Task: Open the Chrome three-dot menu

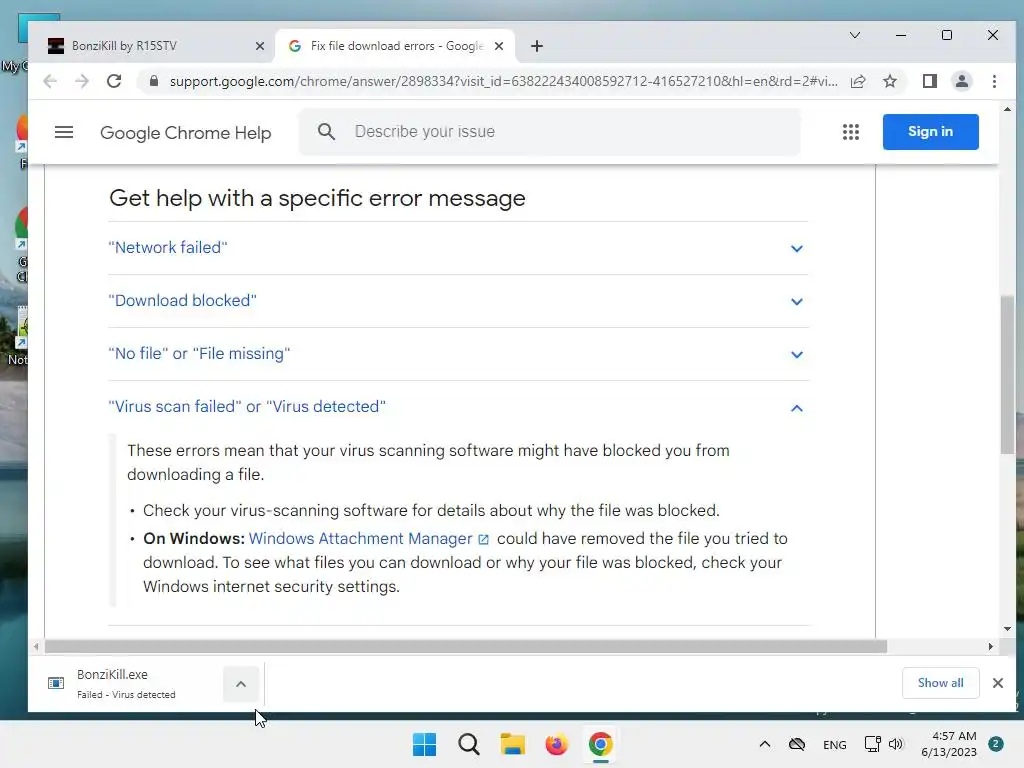Action: [994, 81]
